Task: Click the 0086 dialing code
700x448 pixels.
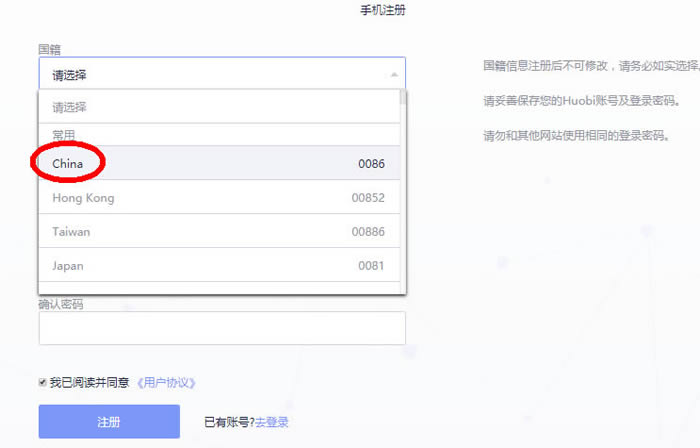Action: (x=371, y=164)
